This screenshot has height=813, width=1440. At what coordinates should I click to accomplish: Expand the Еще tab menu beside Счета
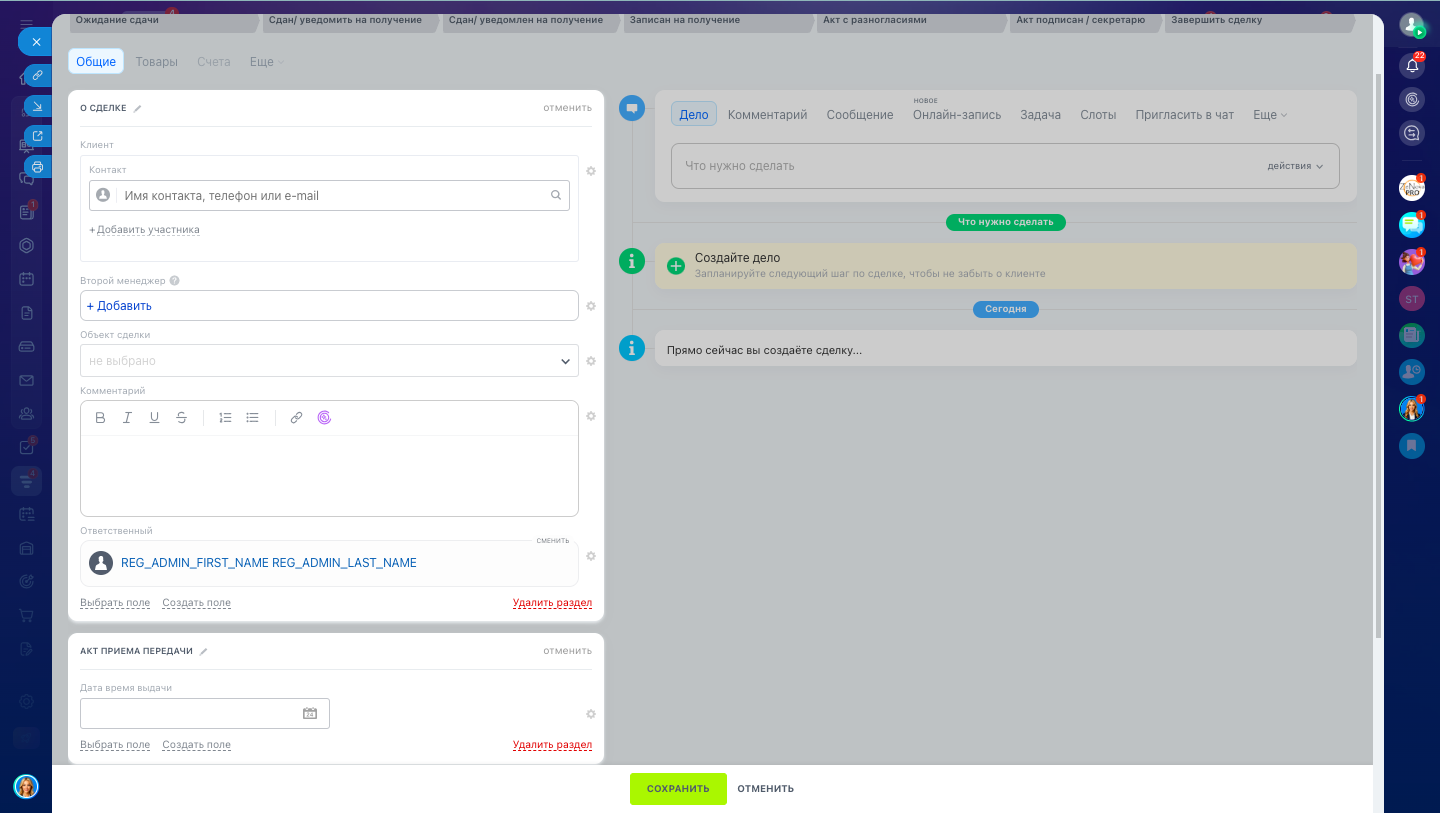[267, 62]
